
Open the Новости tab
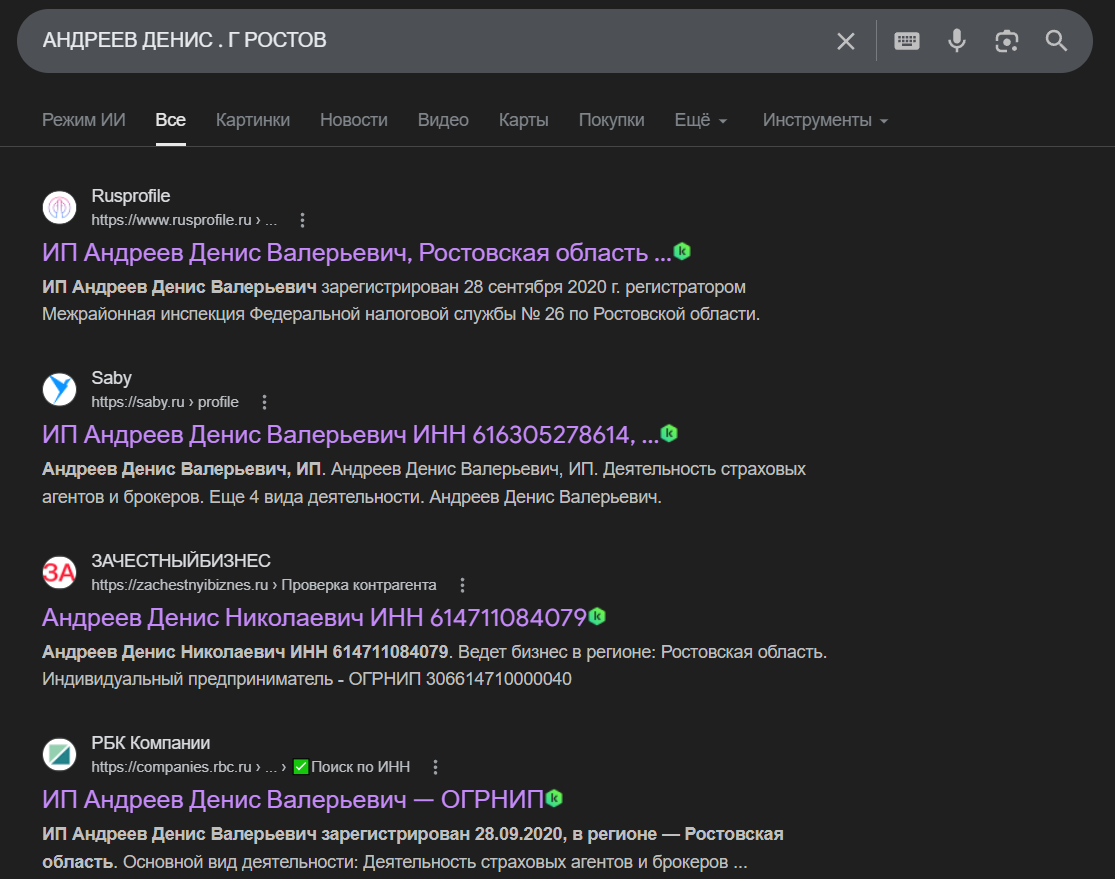(354, 120)
